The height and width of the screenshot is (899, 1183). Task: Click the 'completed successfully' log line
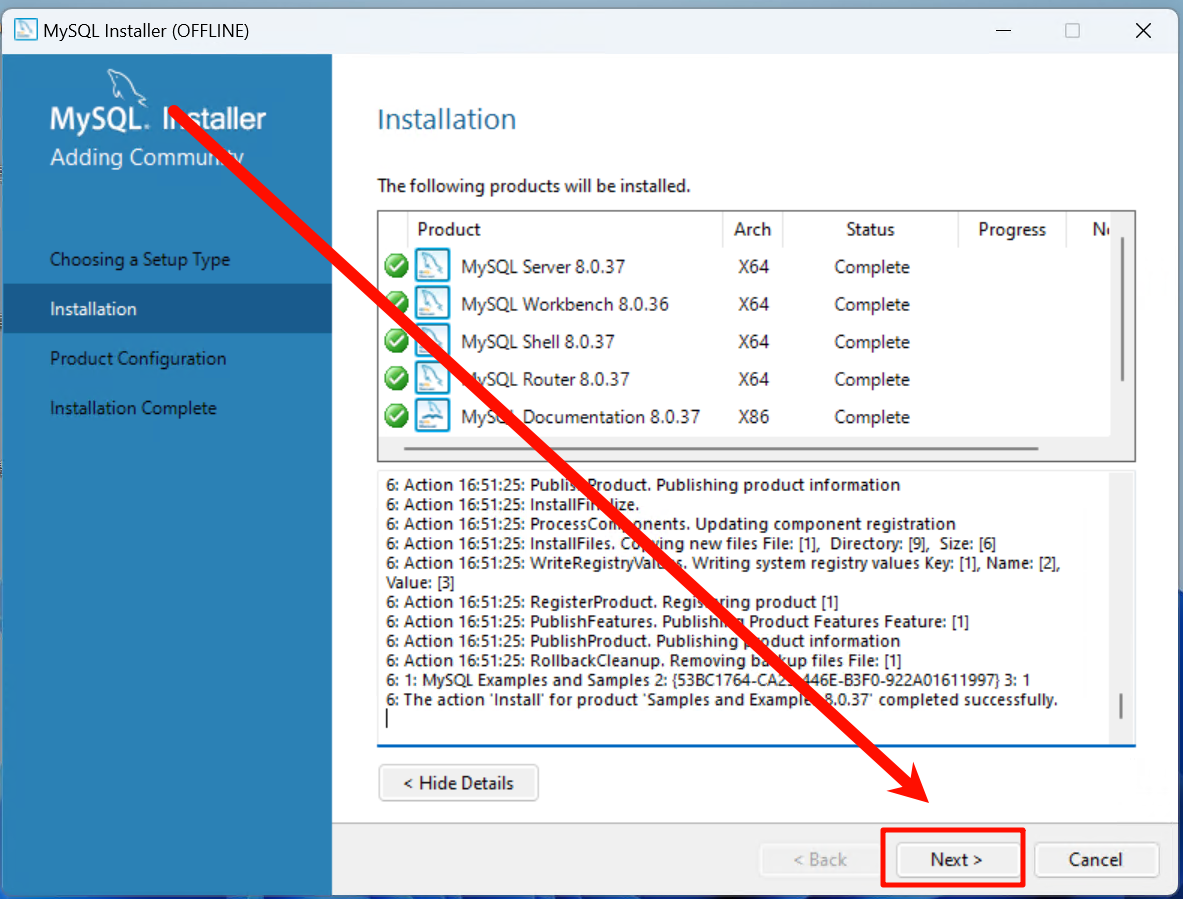click(721, 700)
